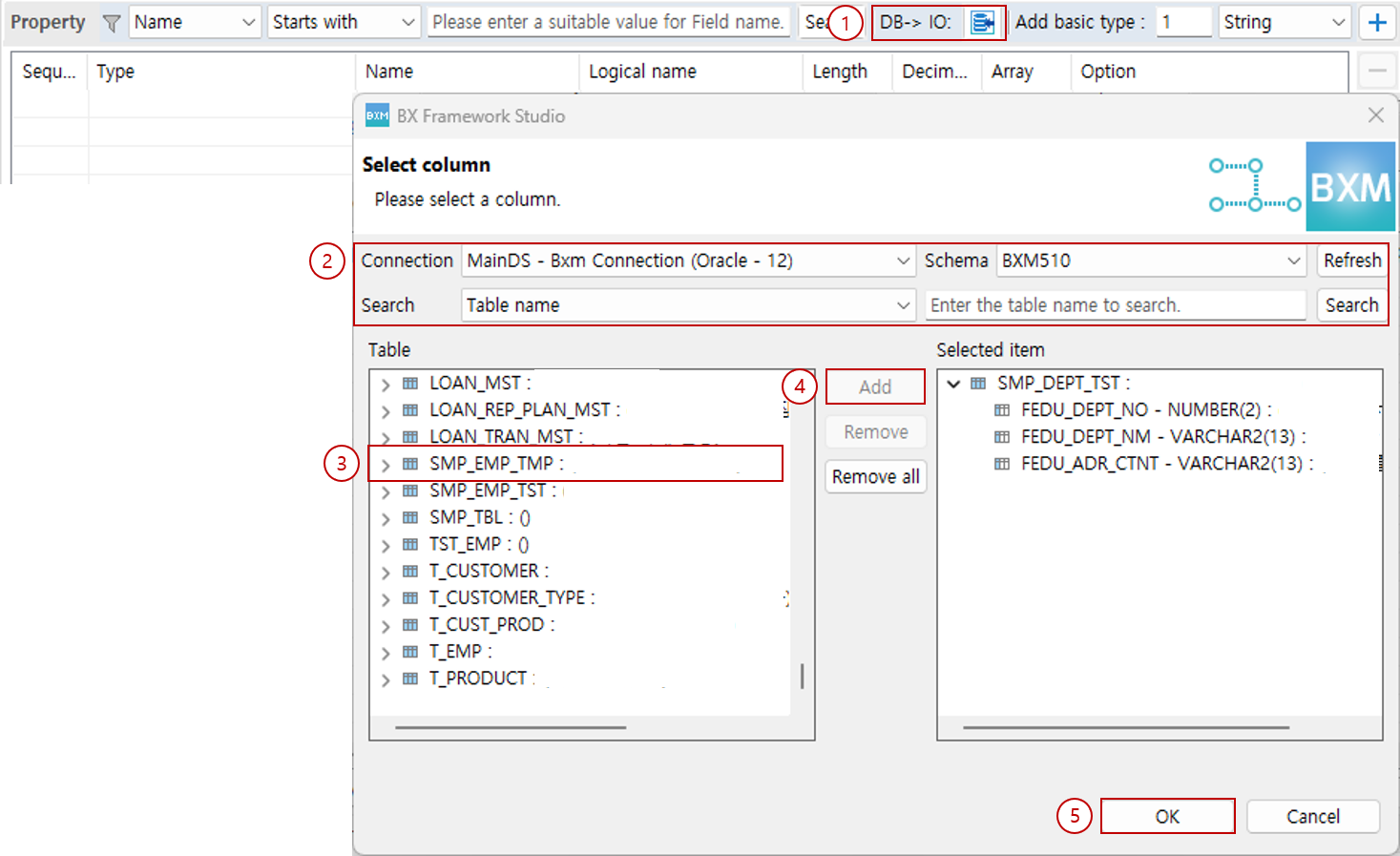Image resolution: width=1400 pixels, height=856 pixels.
Task: Click the filter icon beside Property
Action: coord(110,22)
